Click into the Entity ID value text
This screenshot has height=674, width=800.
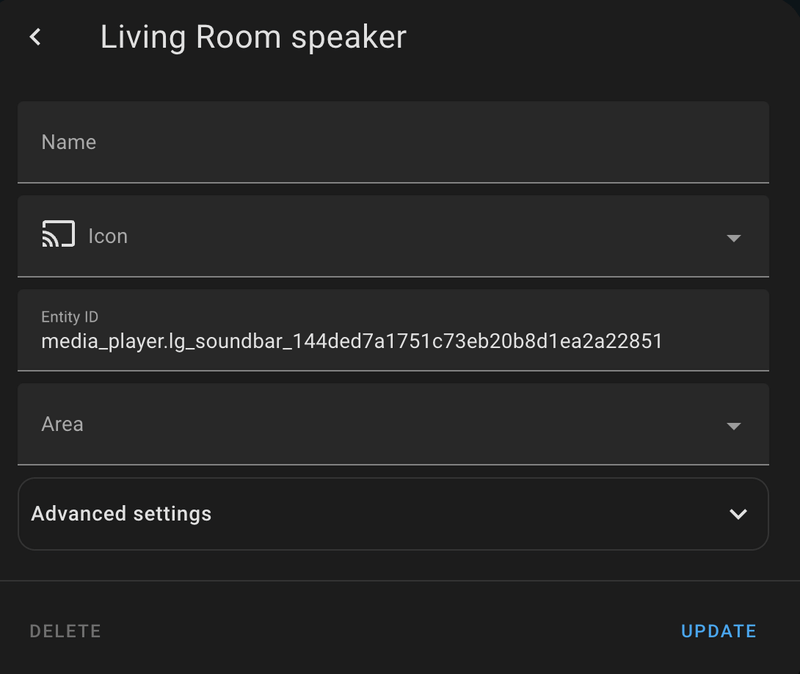click(351, 342)
